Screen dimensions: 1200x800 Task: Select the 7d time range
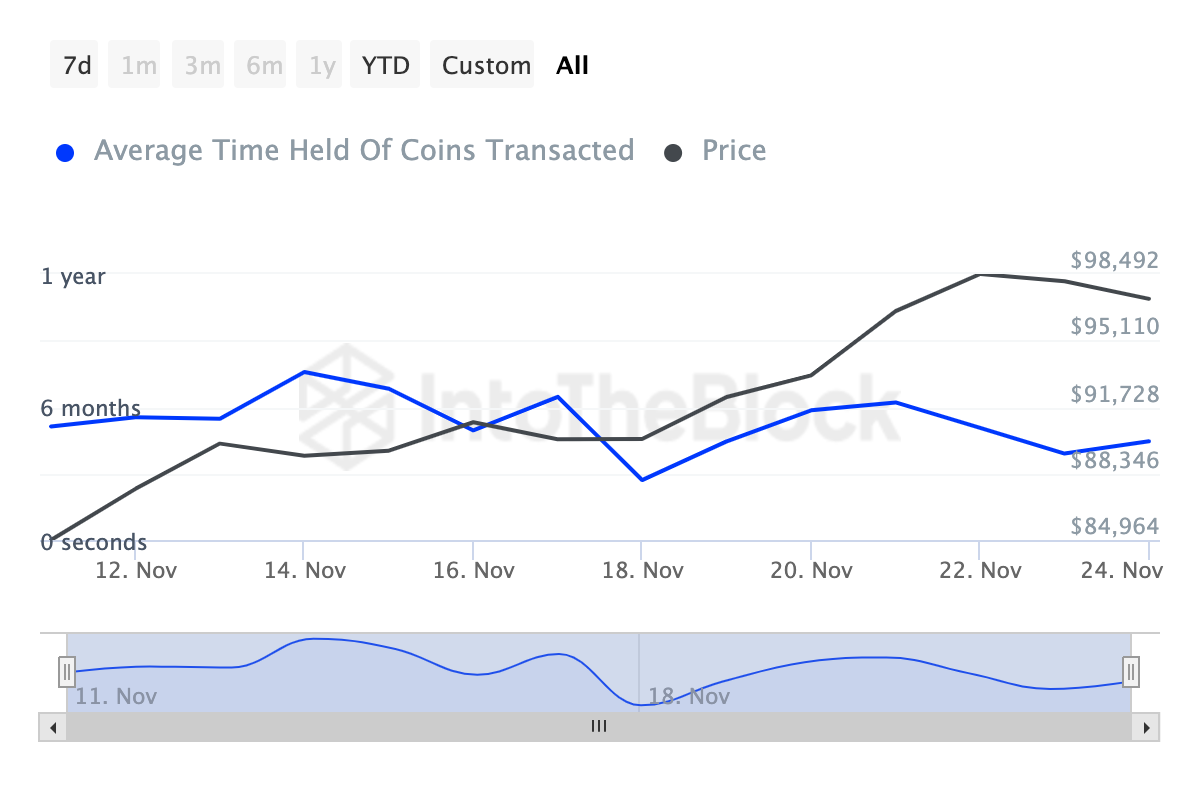74,64
